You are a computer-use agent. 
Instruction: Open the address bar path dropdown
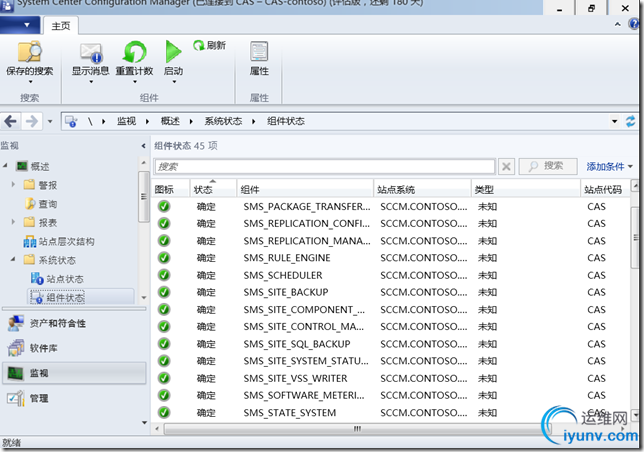[x=614, y=121]
